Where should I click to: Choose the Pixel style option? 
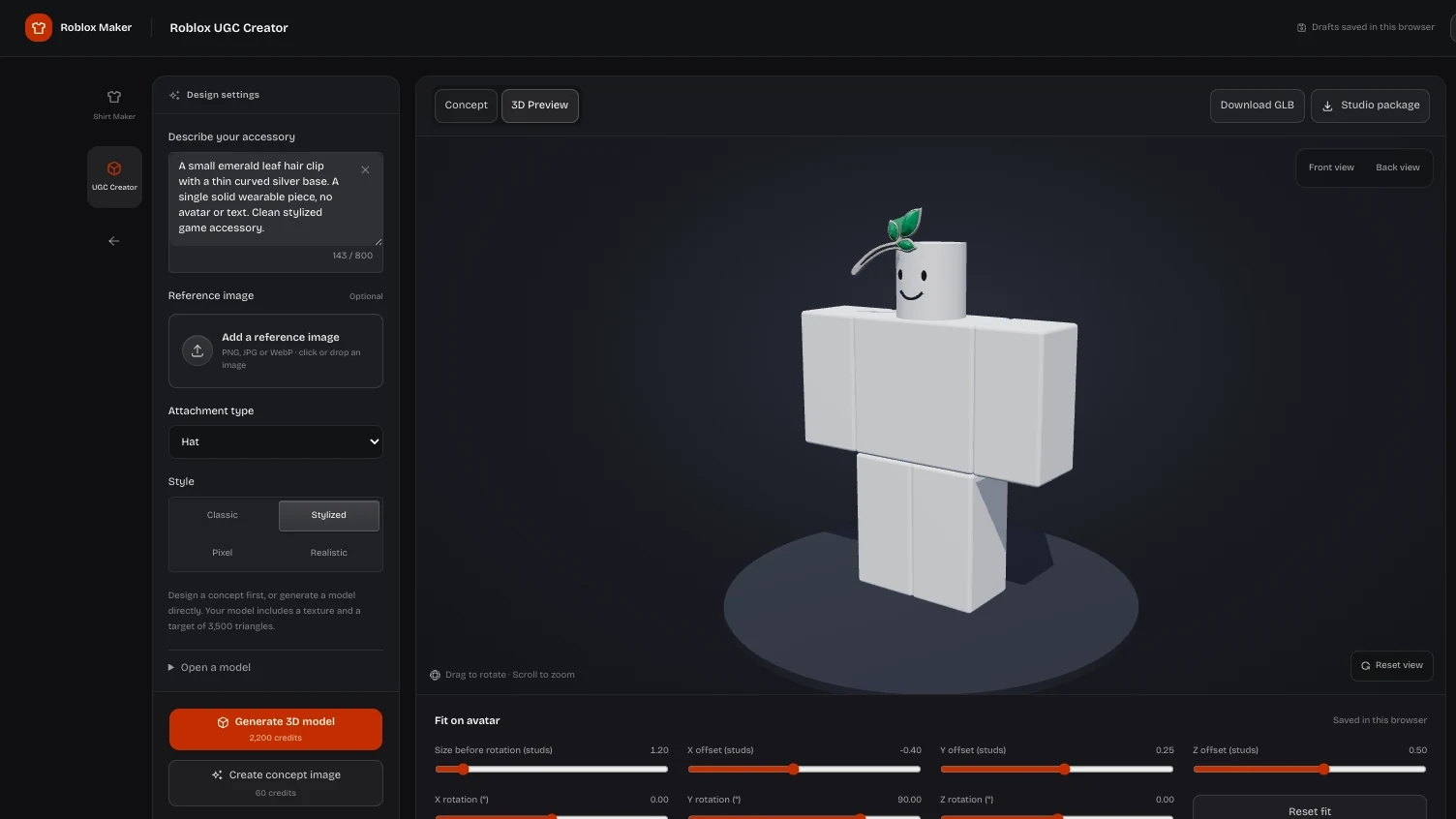pyautogui.click(x=223, y=553)
